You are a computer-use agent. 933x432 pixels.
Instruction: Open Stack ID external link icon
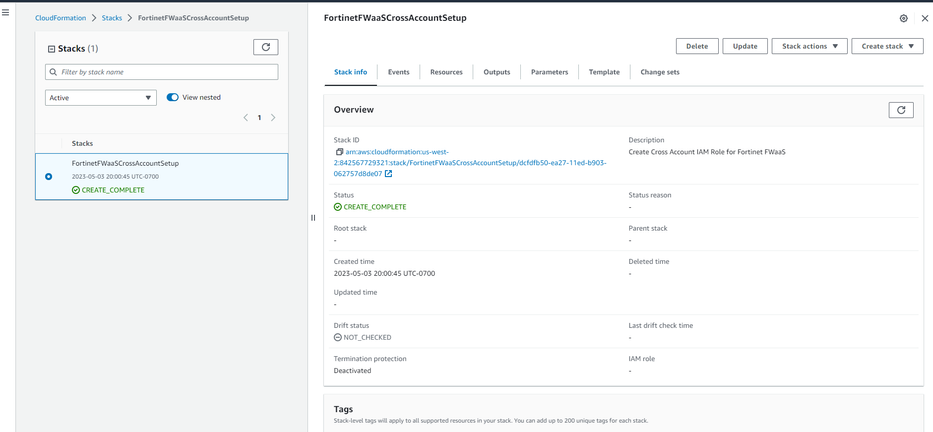[x=389, y=174]
